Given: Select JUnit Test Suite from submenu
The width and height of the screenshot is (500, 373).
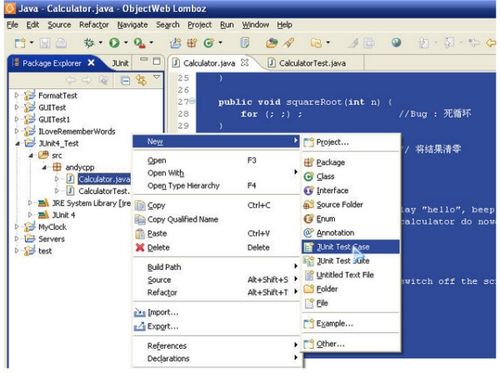Looking at the screenshot, I should (351, 261).
